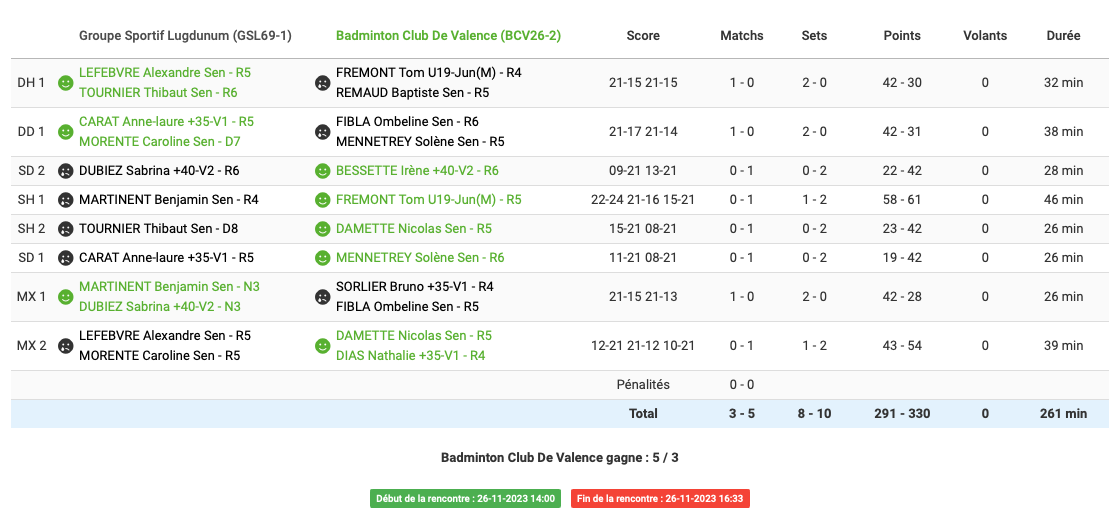Select the Points column header
This screenshot has height=520, width=1120.
tap(902, 36)
